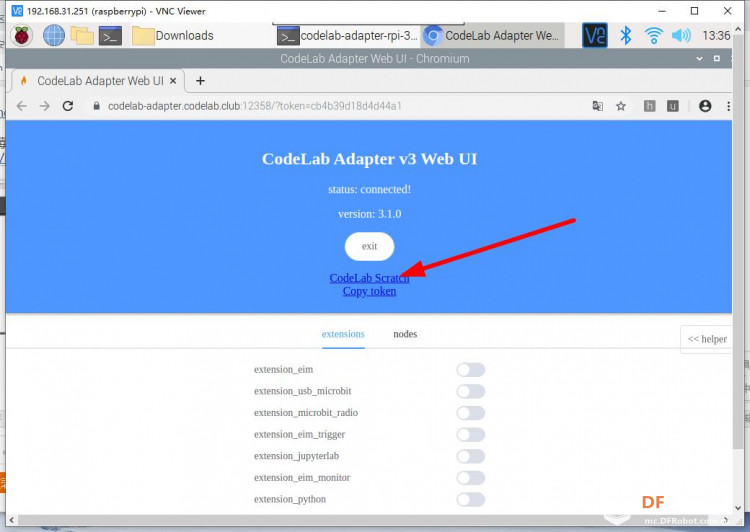Screen dimensions: 750x532
Task: Click the CodeLab Adapter v3 Web UI heading
Action: pyautogui.click(x=369, y=159)
